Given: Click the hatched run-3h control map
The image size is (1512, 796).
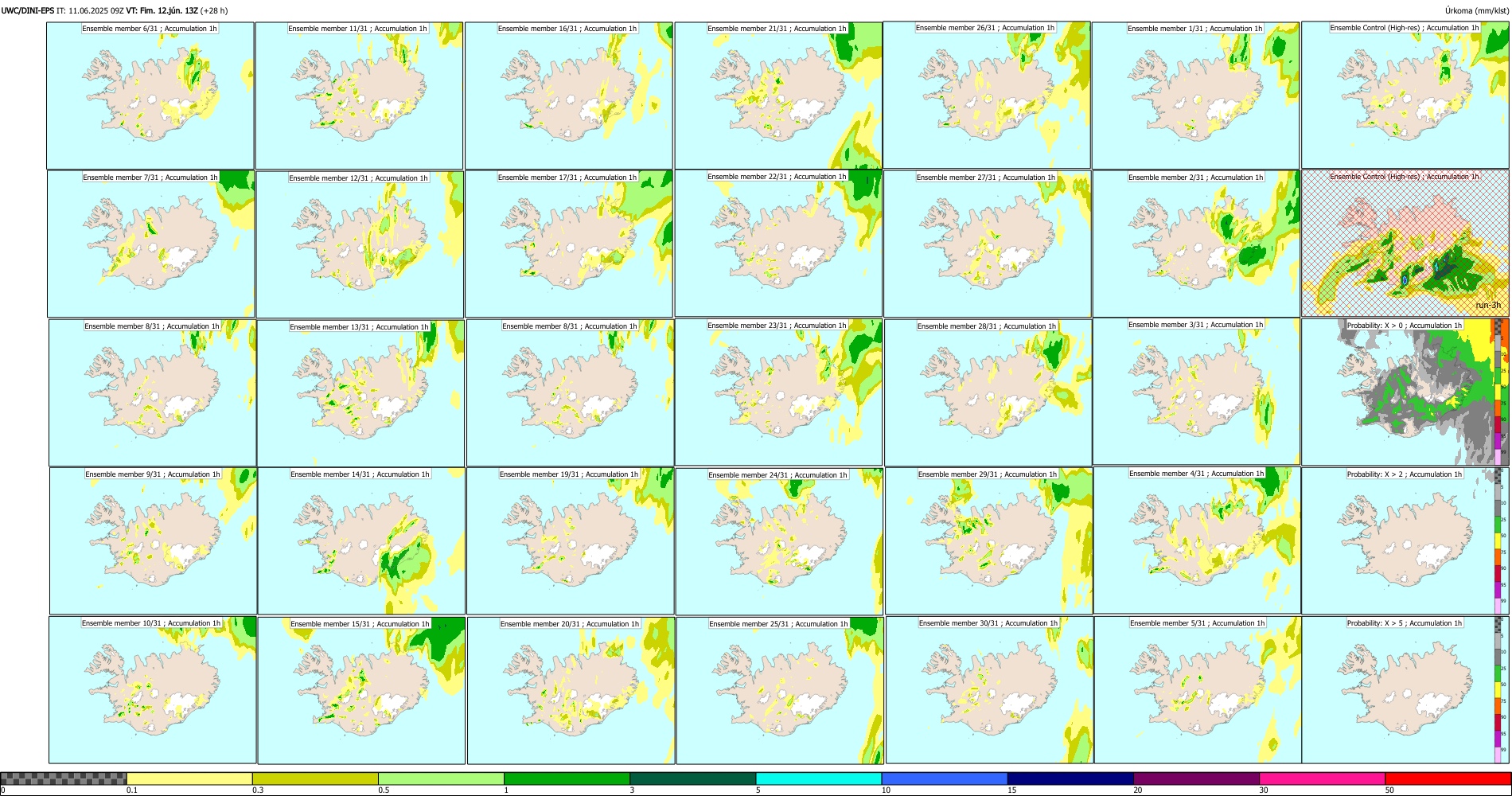Looking at the screenshot, I should pos(1405,243).
